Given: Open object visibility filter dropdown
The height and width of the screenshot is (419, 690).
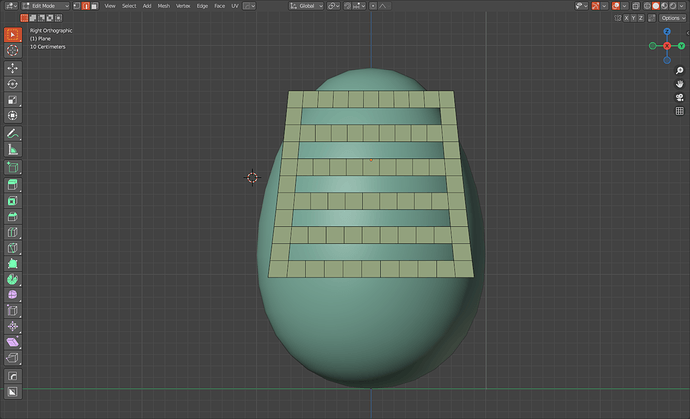Looking at the screenshot, I should tap(582, 6).
